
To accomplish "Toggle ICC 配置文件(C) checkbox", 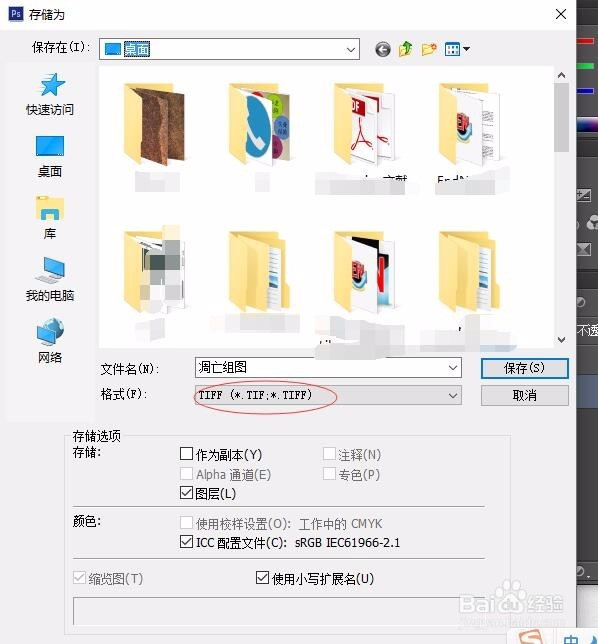I will tap(186, 542).
